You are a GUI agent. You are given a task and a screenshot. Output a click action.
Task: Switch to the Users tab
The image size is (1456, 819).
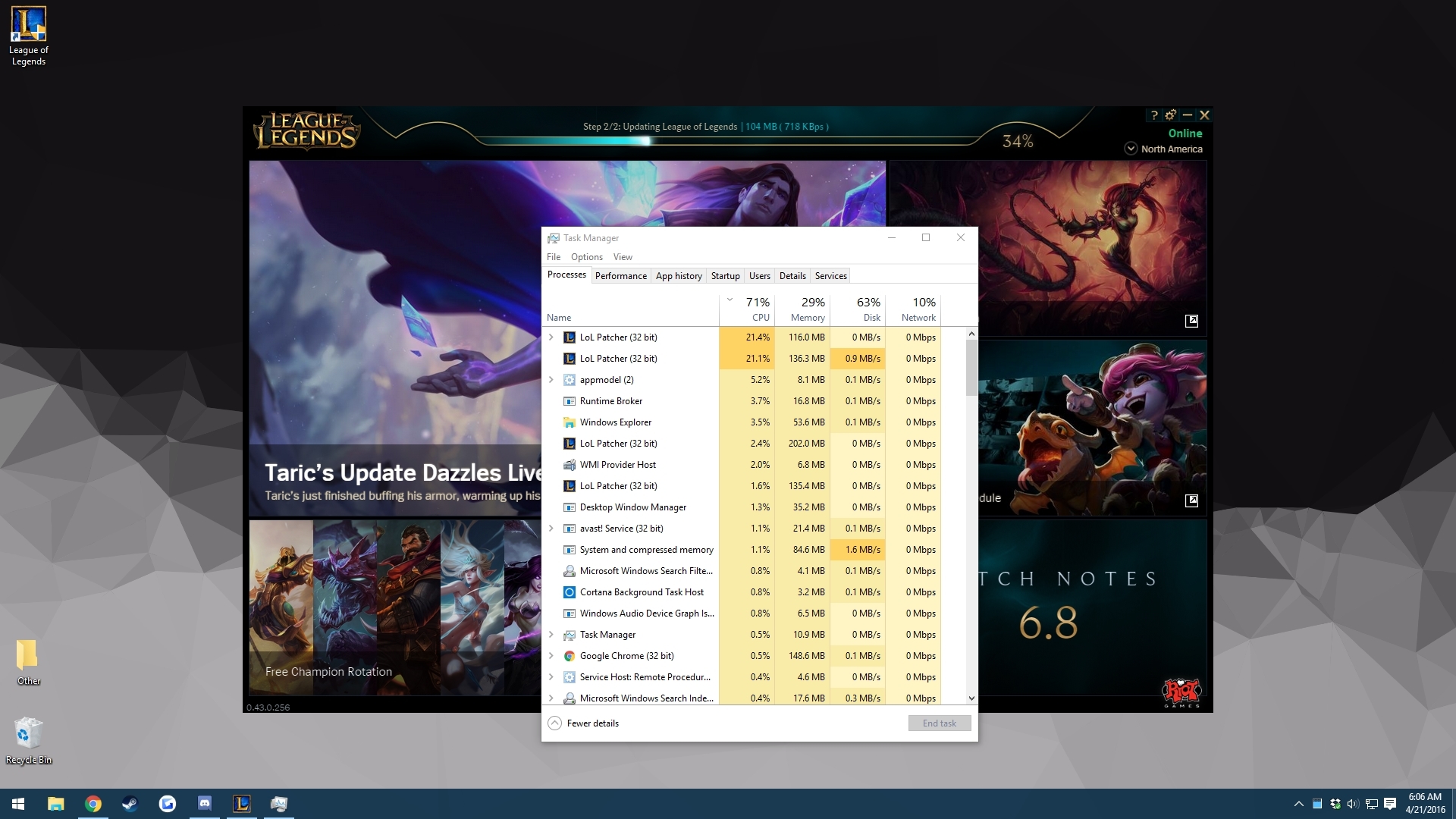[x=759, y=276]
